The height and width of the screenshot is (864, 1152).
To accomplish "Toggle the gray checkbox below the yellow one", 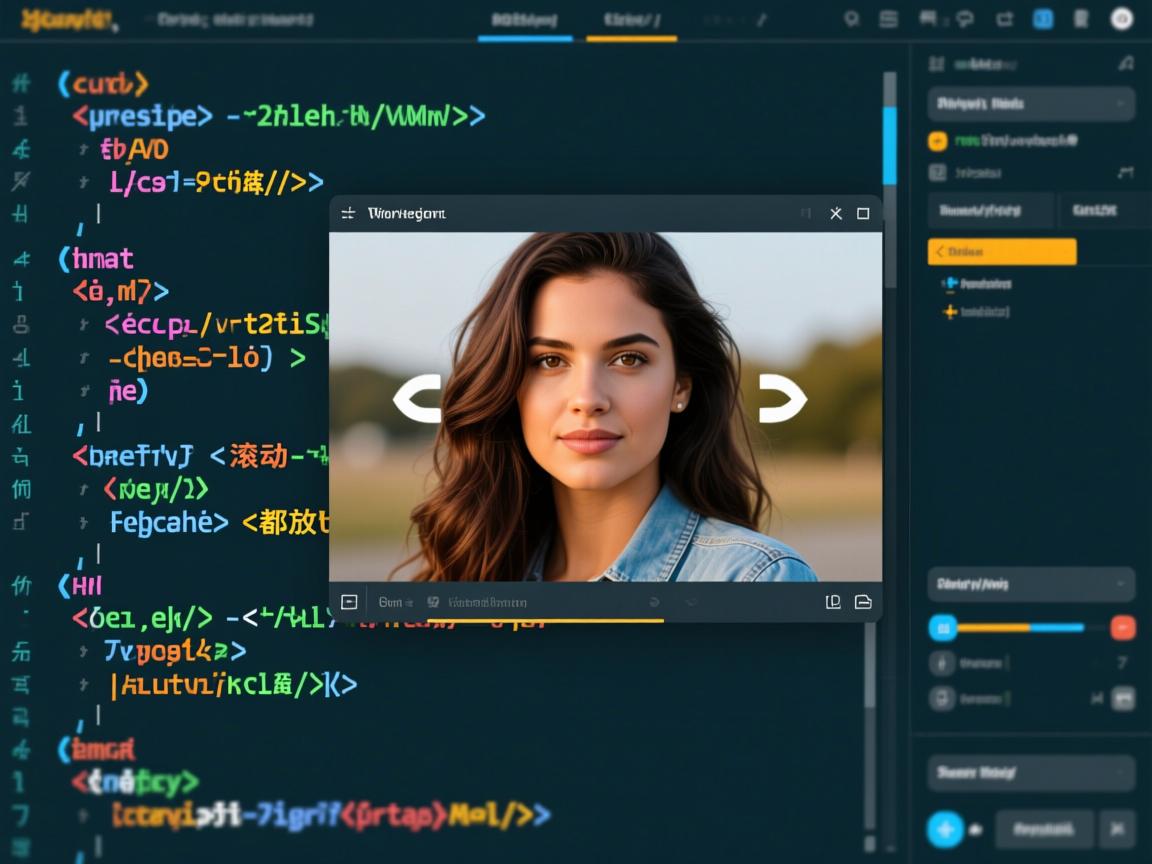I will 937,172.
